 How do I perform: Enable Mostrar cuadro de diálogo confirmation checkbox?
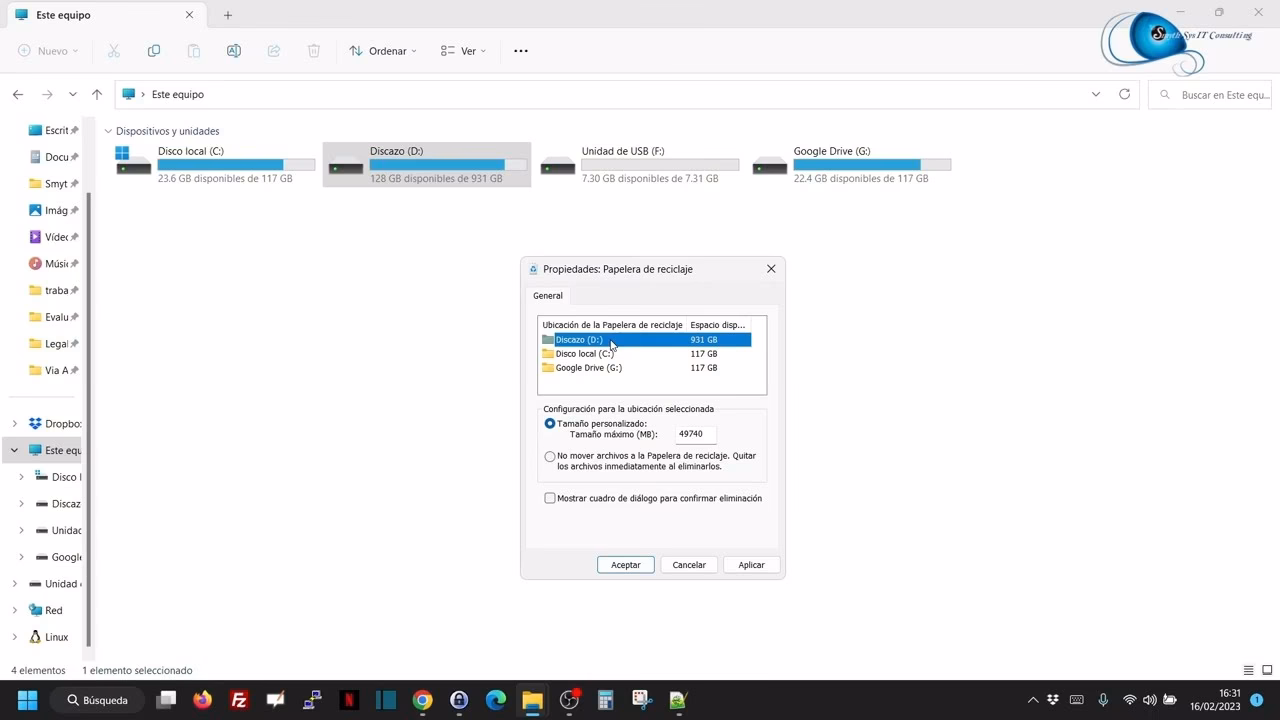pyautogui.click(x=550, y=498)
